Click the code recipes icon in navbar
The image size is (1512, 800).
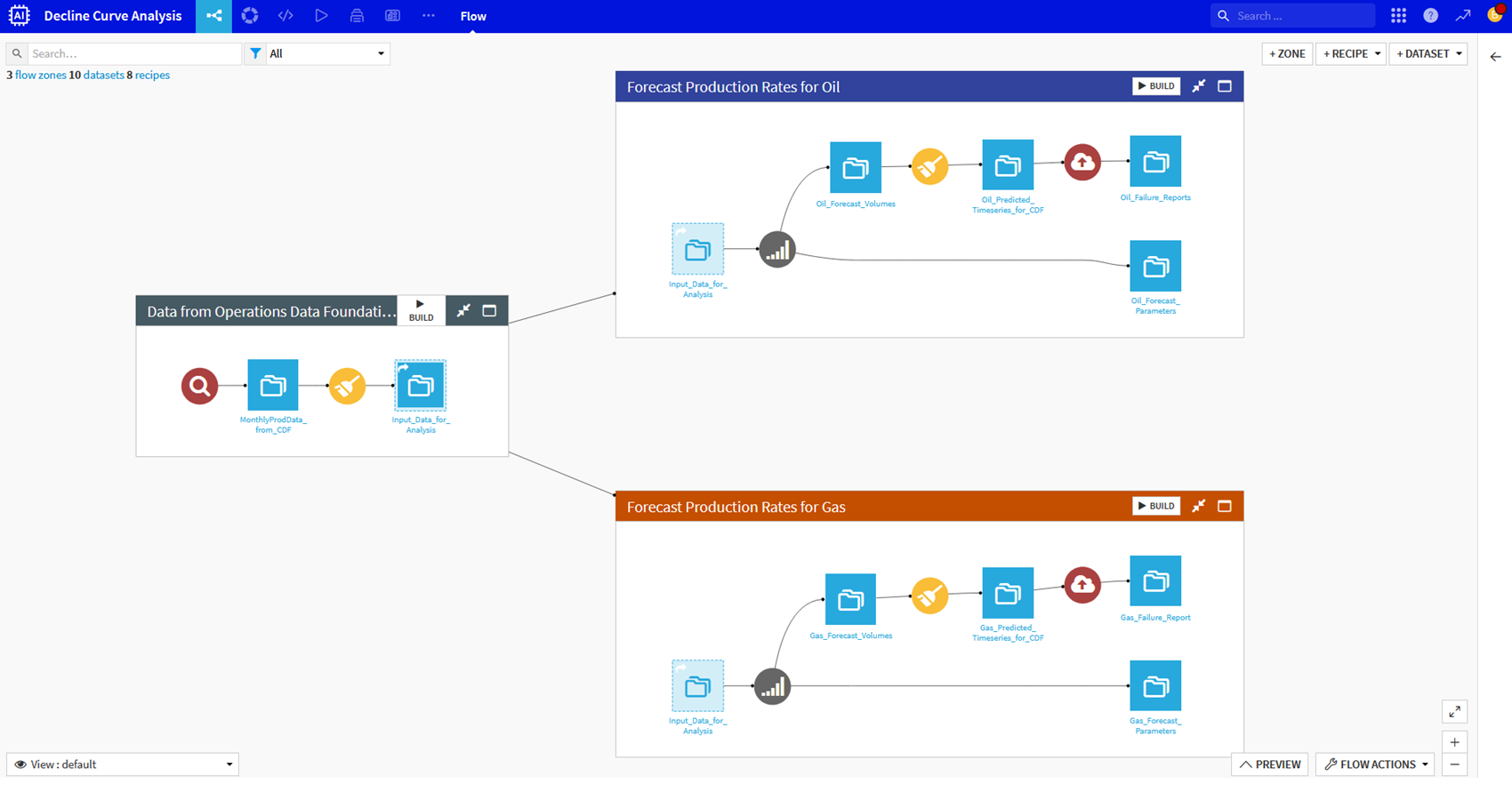(286, 16)
